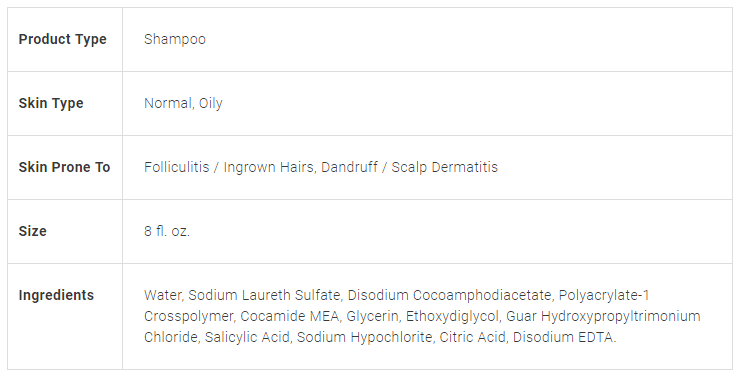Viewport: 743px width, 379px height.
Task: Click Salicylic Acid in ingredients
Action: click(x=247, y=337)
